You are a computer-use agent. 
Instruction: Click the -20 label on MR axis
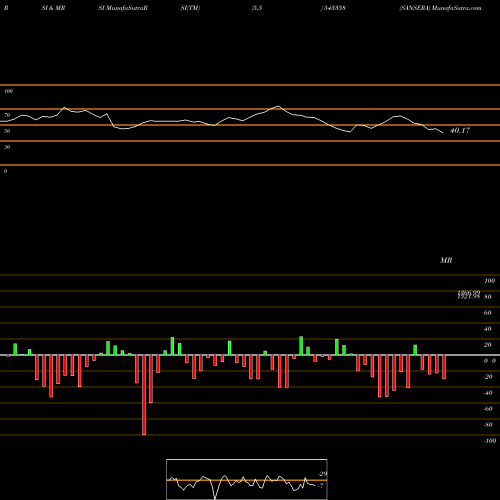click(x=488, y=377)
